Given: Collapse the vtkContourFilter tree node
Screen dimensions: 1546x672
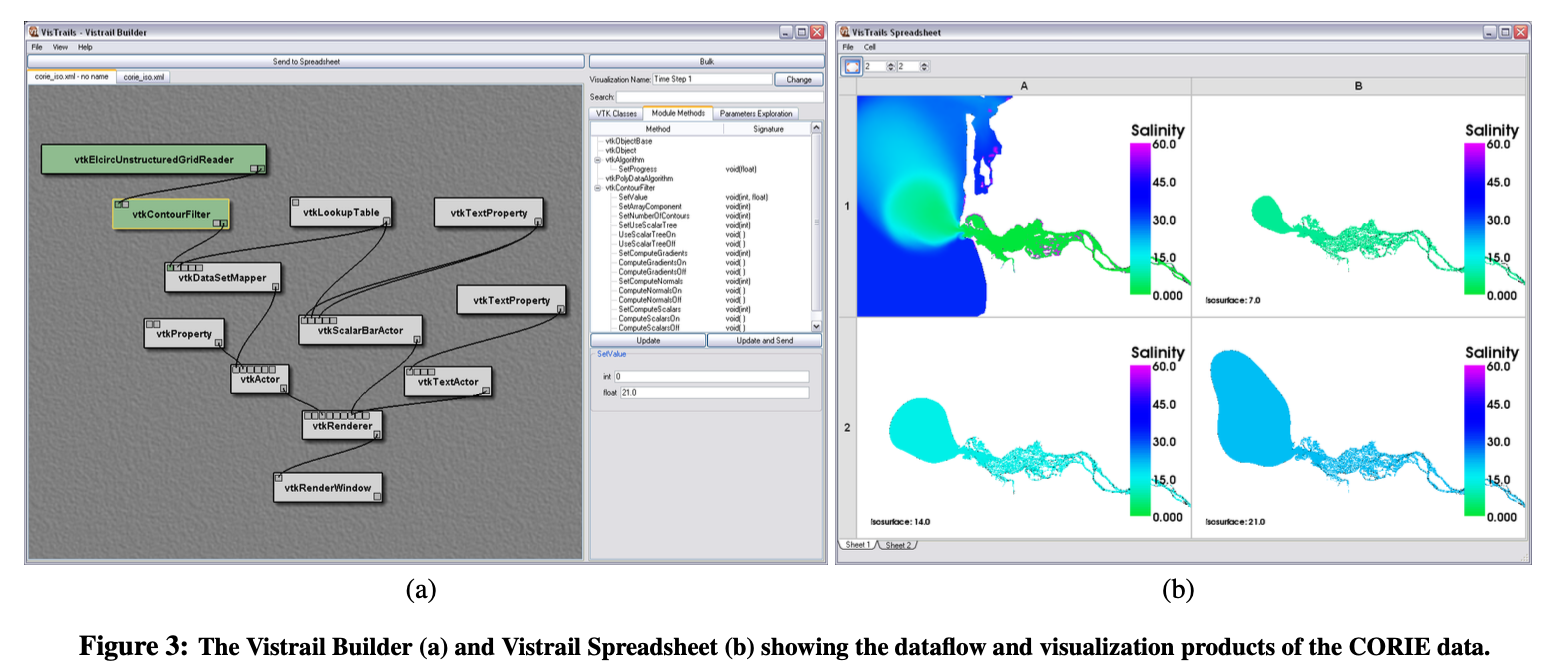Looking at the screenshot, I should (597, 188).
